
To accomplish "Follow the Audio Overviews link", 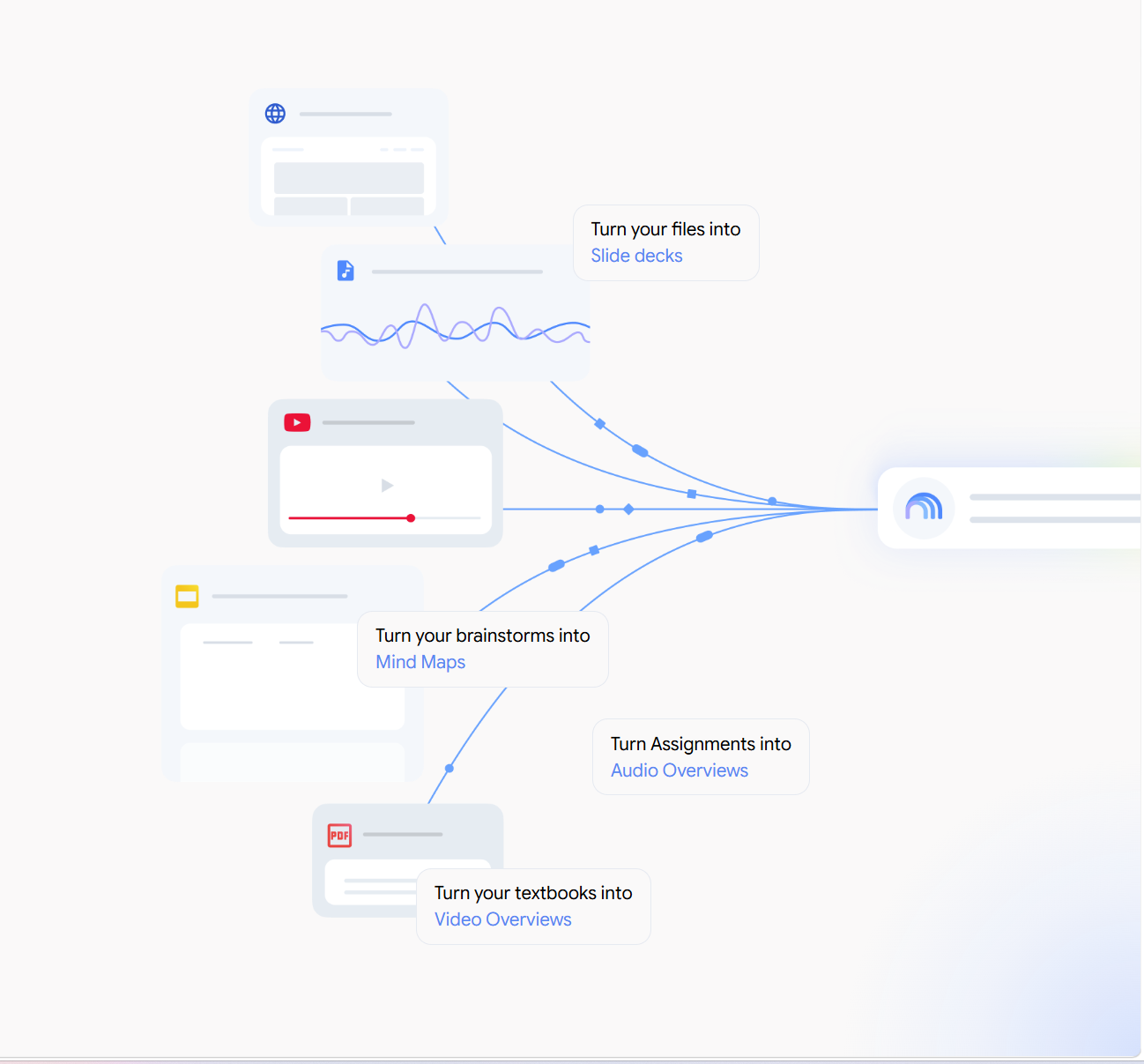I will point(680,770).
